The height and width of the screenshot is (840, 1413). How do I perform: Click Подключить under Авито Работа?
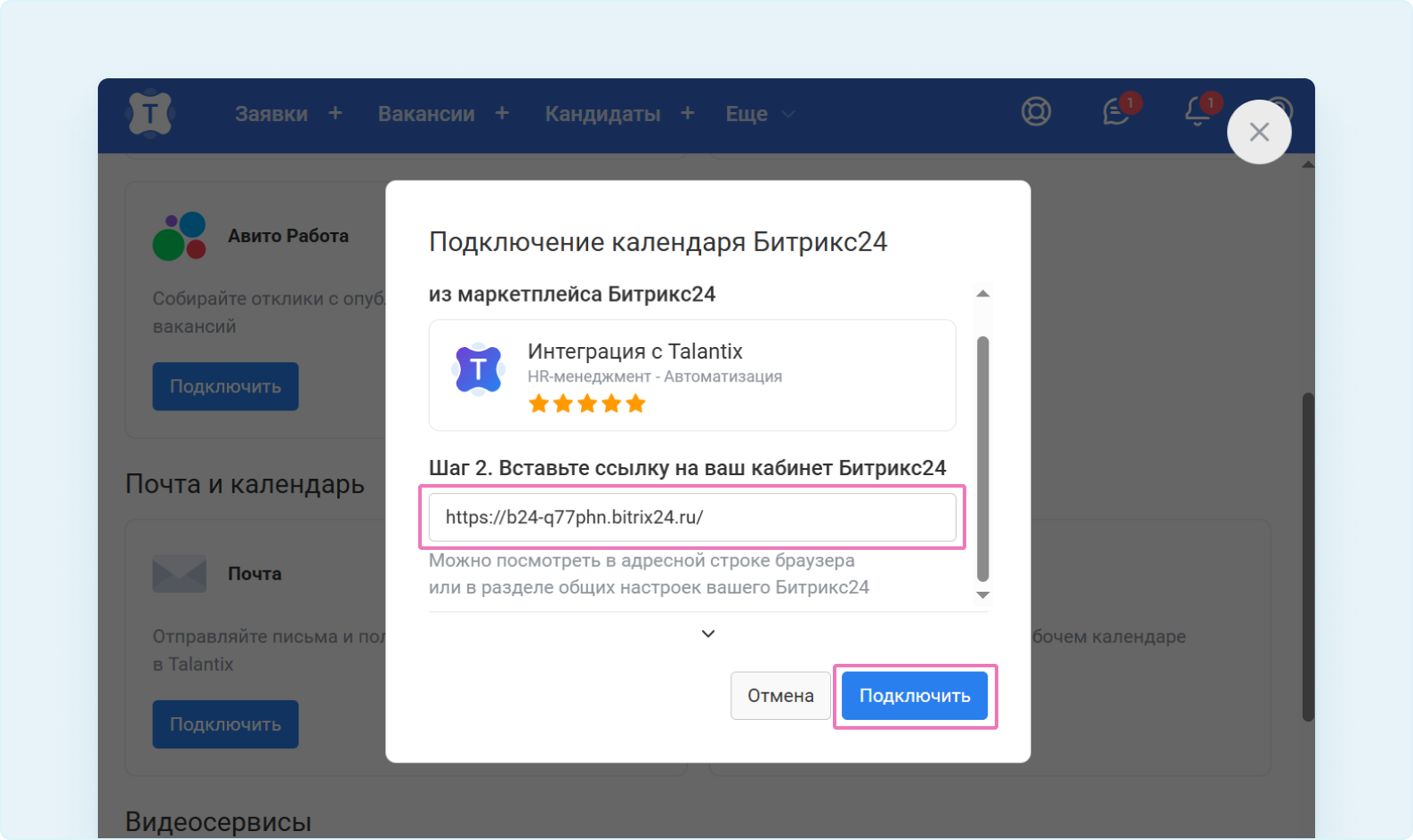click(x=225, y=386)
